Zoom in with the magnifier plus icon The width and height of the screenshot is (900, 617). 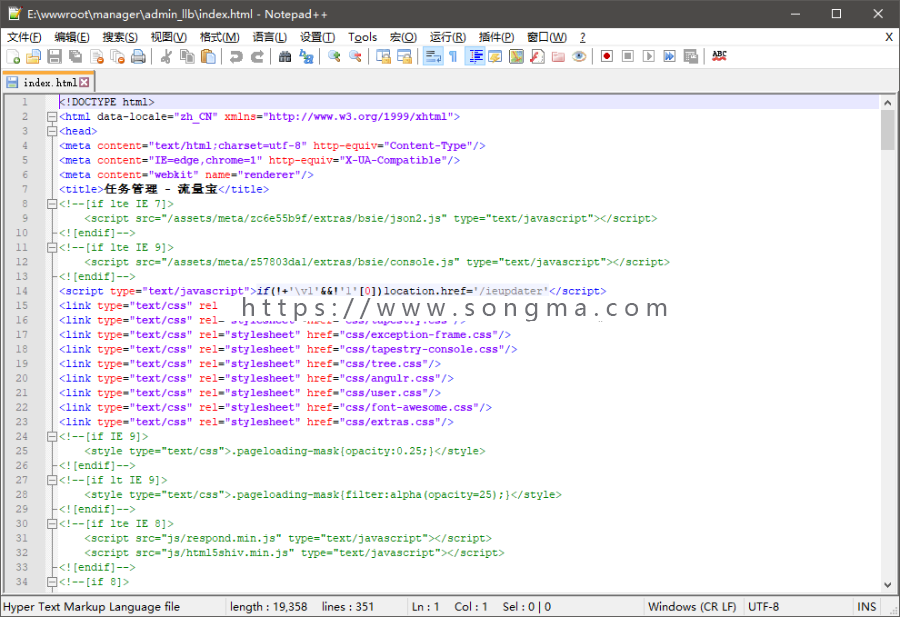coord(333,56)
